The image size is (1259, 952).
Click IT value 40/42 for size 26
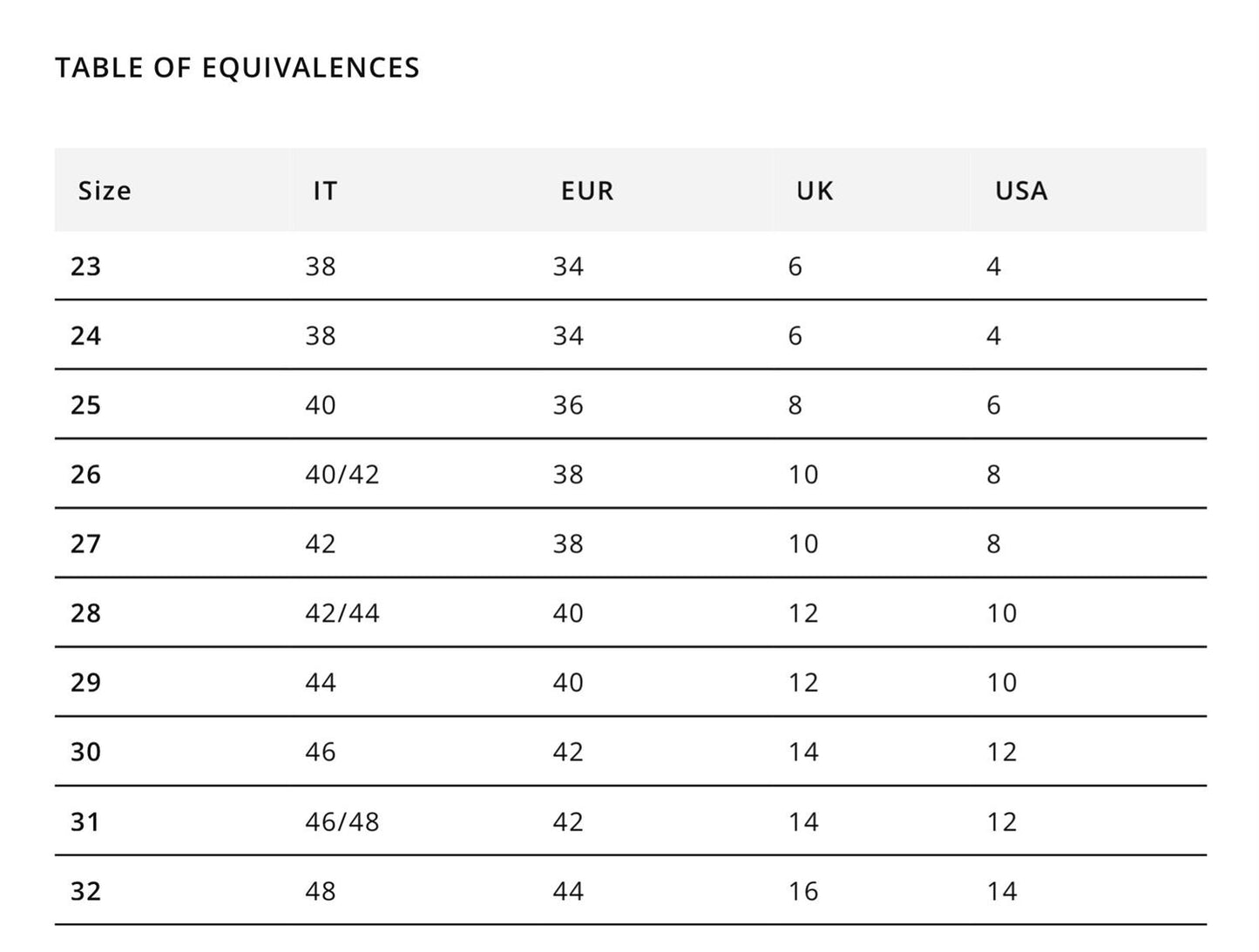[x=342, y=475]
